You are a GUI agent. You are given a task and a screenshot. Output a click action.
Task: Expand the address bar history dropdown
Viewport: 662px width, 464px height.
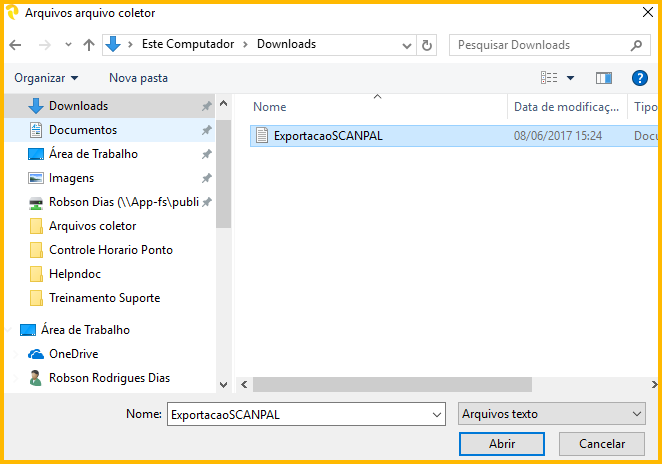[x=407, y=45]
